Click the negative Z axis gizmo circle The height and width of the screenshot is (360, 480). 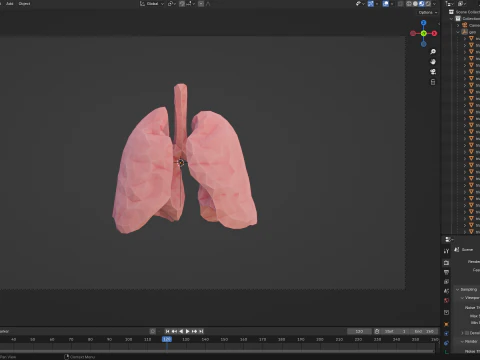click(424, 44)
